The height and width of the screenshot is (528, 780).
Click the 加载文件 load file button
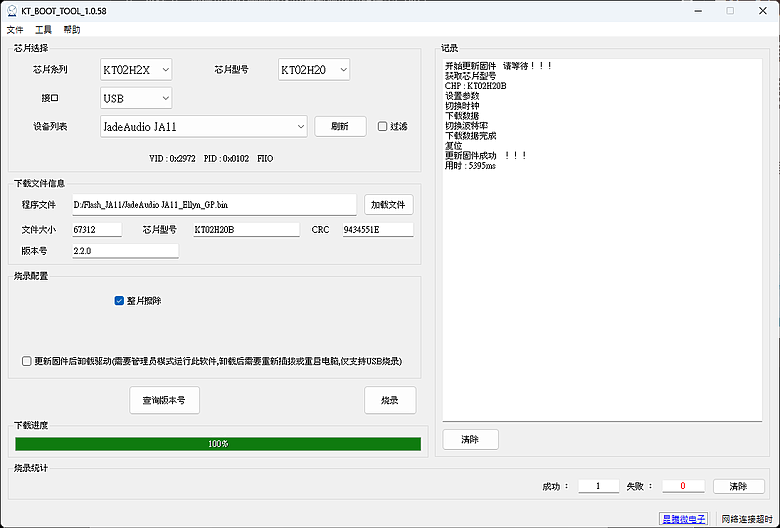pos(389,205)
